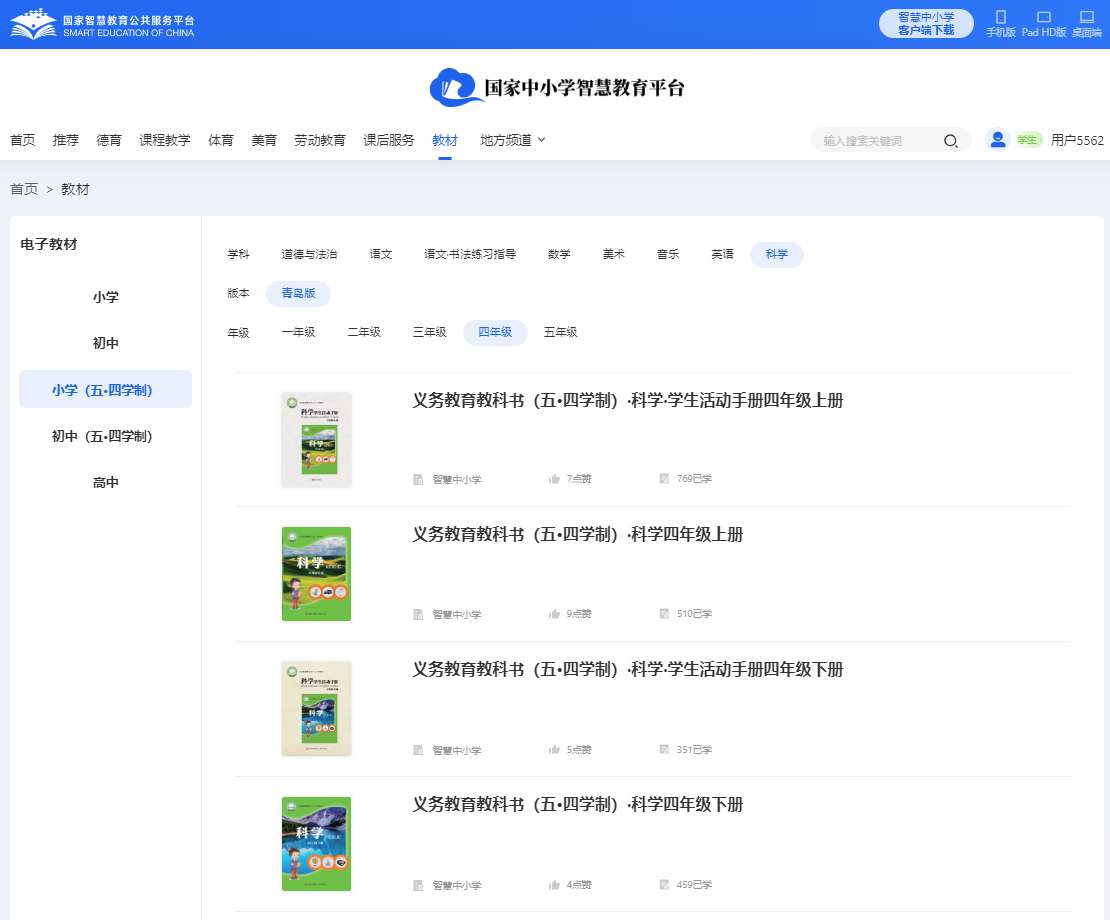Click the study icon beside 510已学
Viewport: 1110px width, 920px height.
pyautogui.click(x=664, y=614)
